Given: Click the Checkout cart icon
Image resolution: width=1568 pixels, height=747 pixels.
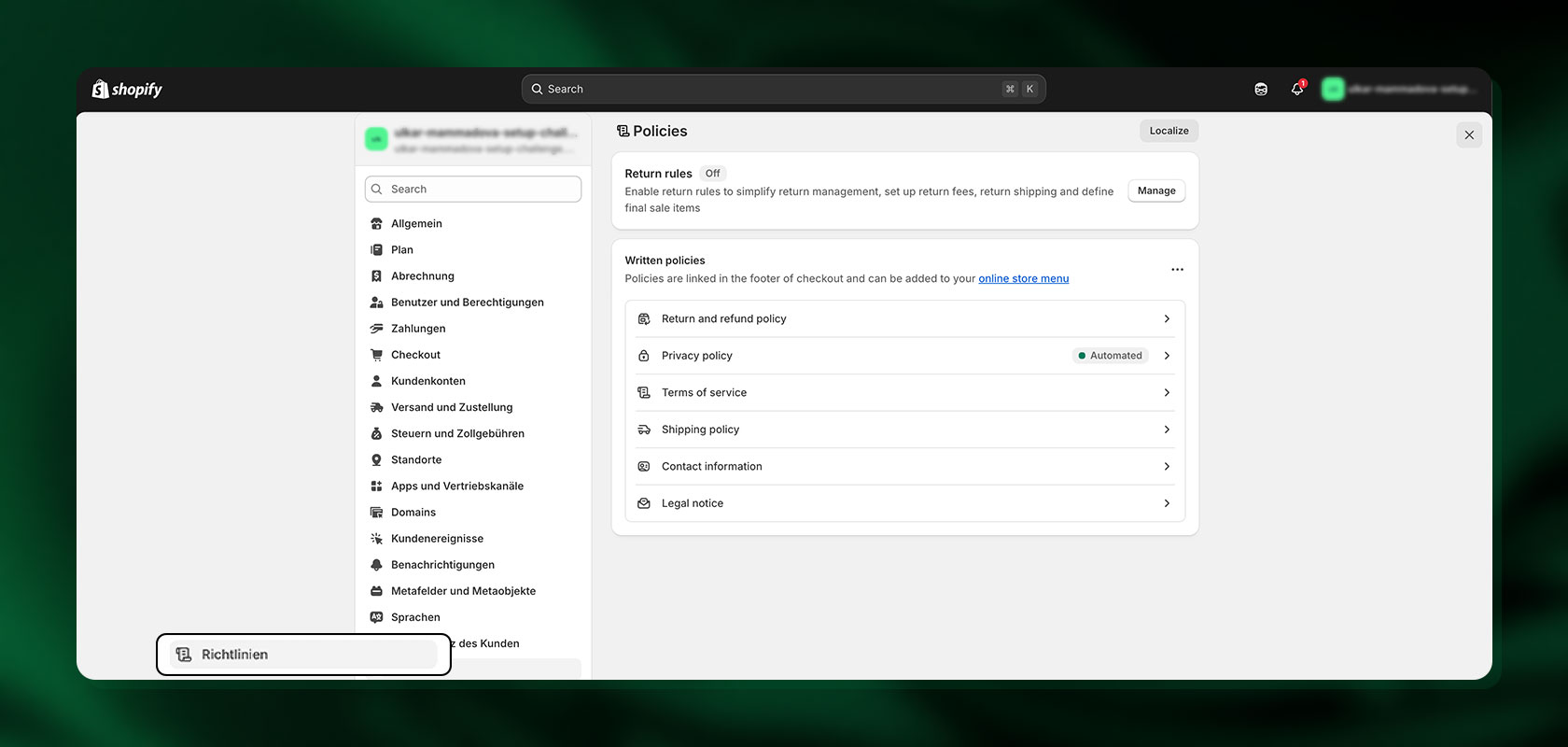Looking at the screenshot, I should click(x=376, y=355).
